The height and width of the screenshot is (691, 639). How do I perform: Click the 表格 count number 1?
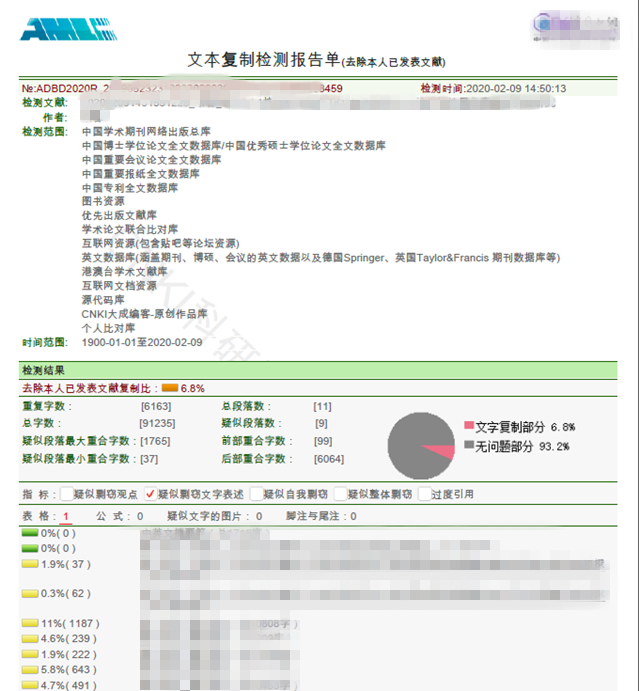(66, 516)
